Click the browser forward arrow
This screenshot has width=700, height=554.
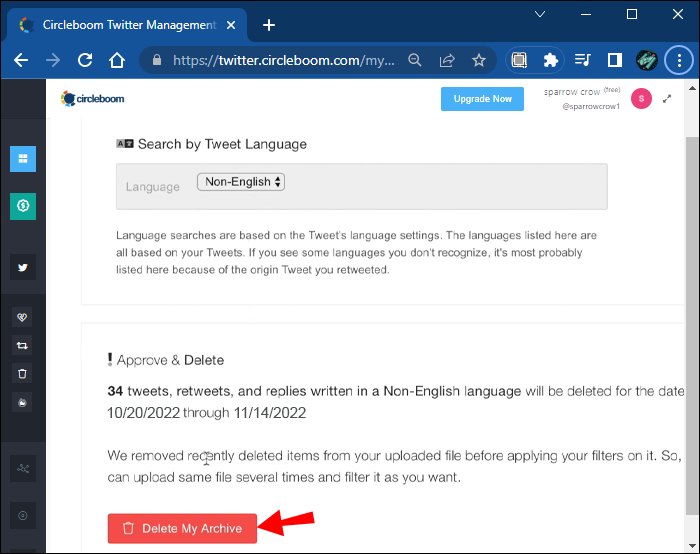coord(53,60)
